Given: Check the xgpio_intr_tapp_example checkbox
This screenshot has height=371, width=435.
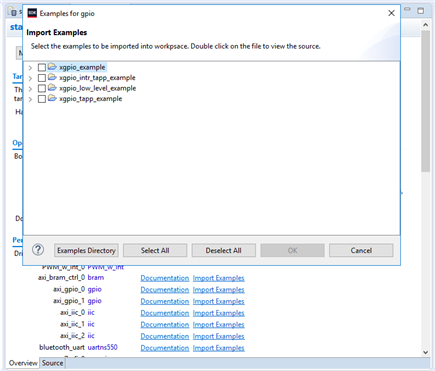Looking at the screenshot, I should pos(42,78).
